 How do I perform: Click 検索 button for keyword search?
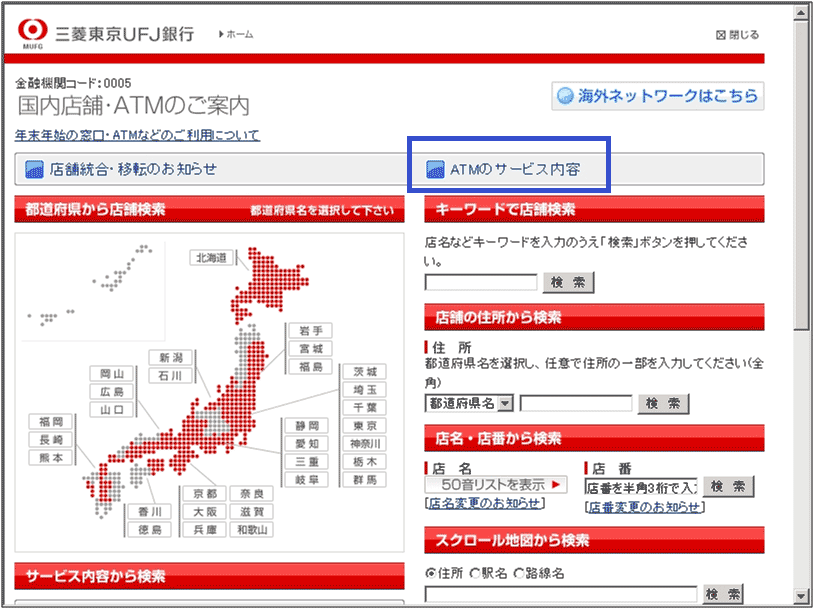pos(568,282)
